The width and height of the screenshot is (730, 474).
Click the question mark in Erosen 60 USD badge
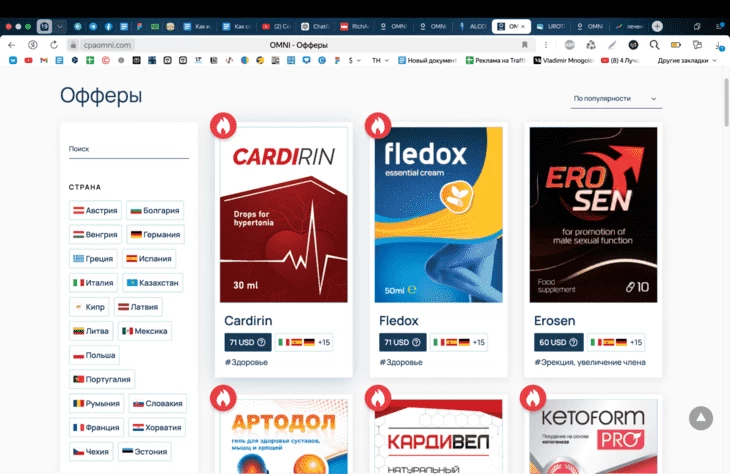pyautogui.click(x=573, y=342)
